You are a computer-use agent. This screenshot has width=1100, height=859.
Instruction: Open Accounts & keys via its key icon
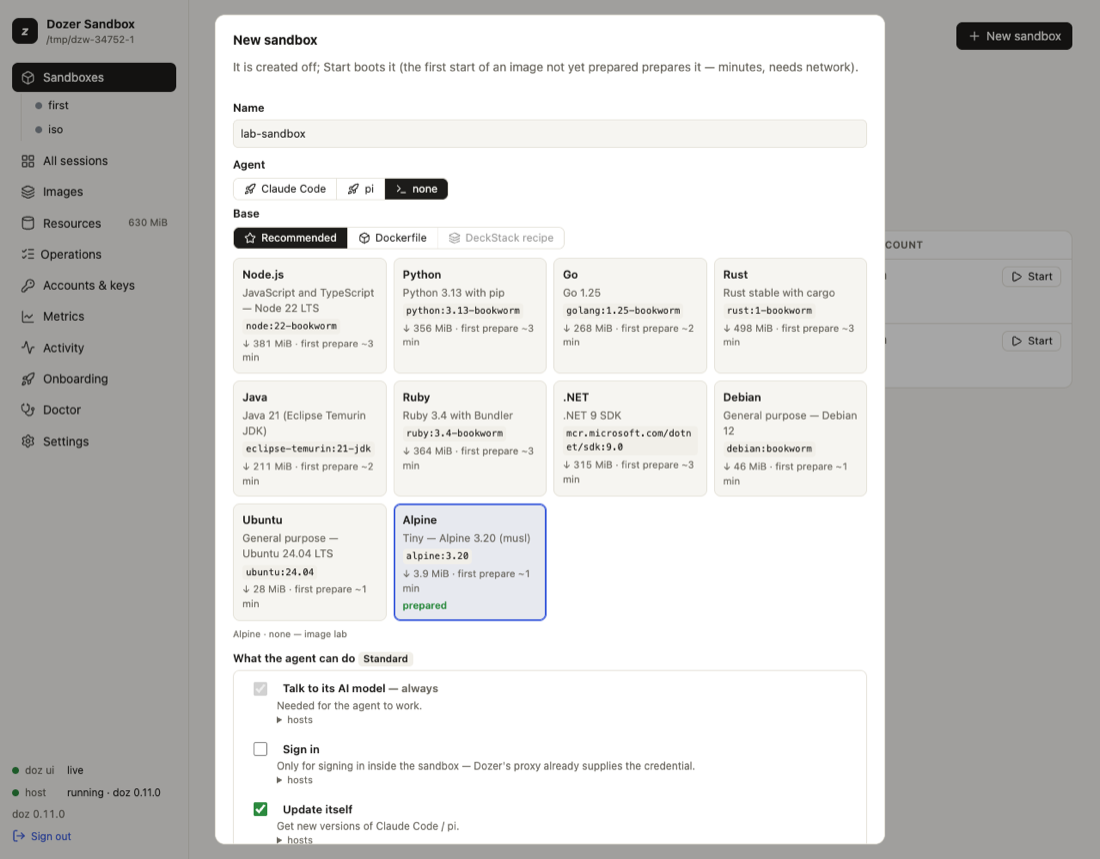coord(28,286)
